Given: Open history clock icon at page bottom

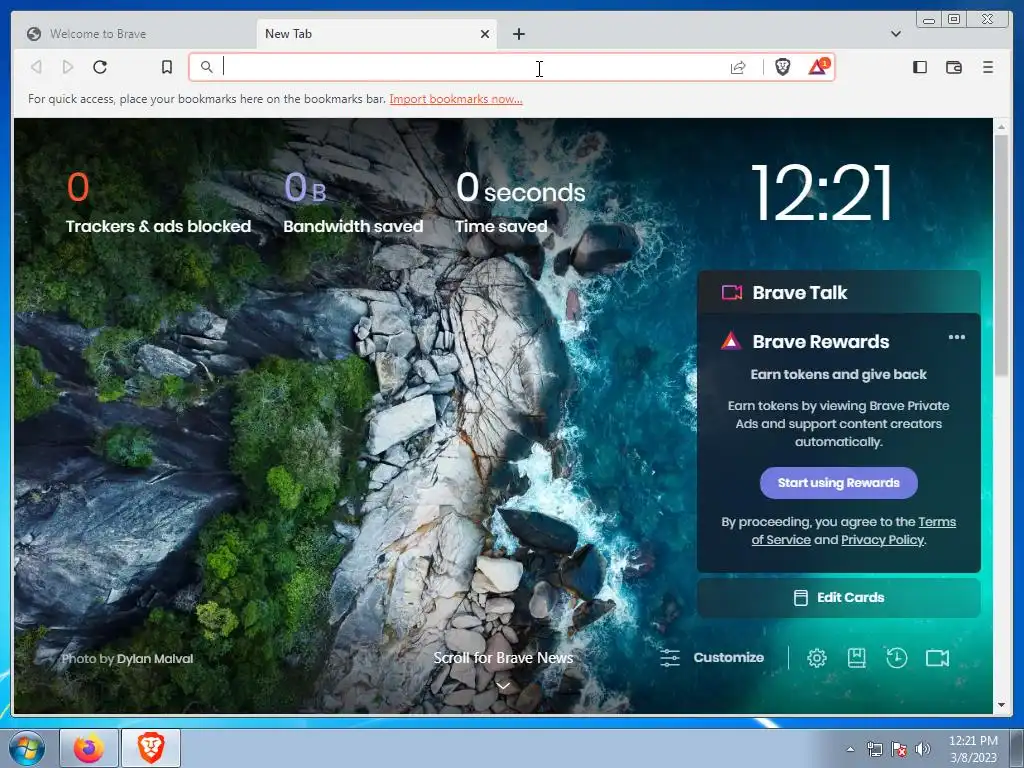Looking at the screenshot, I should [896, 658].
